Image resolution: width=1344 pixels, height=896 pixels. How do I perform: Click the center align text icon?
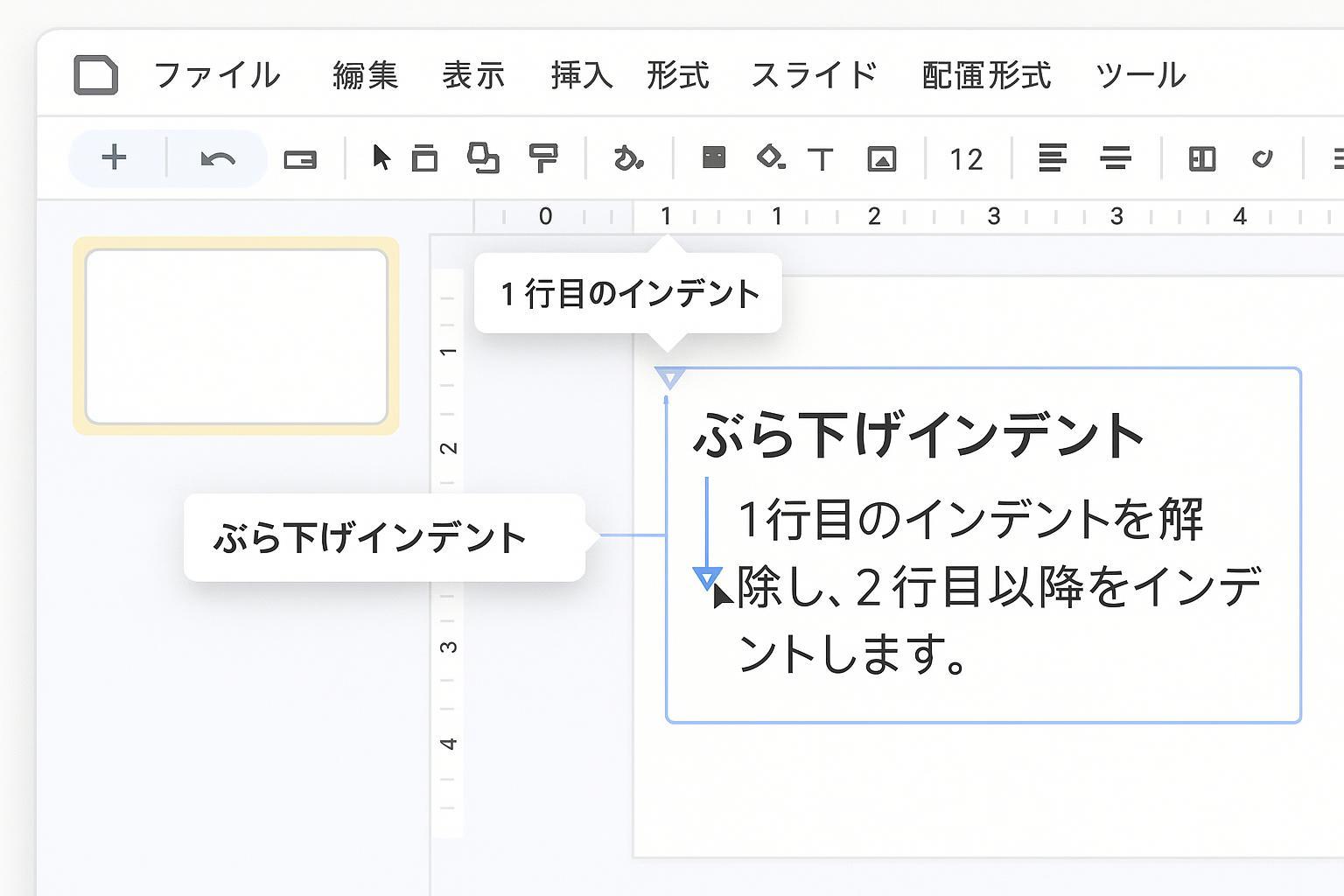[x=1116, y=158]
